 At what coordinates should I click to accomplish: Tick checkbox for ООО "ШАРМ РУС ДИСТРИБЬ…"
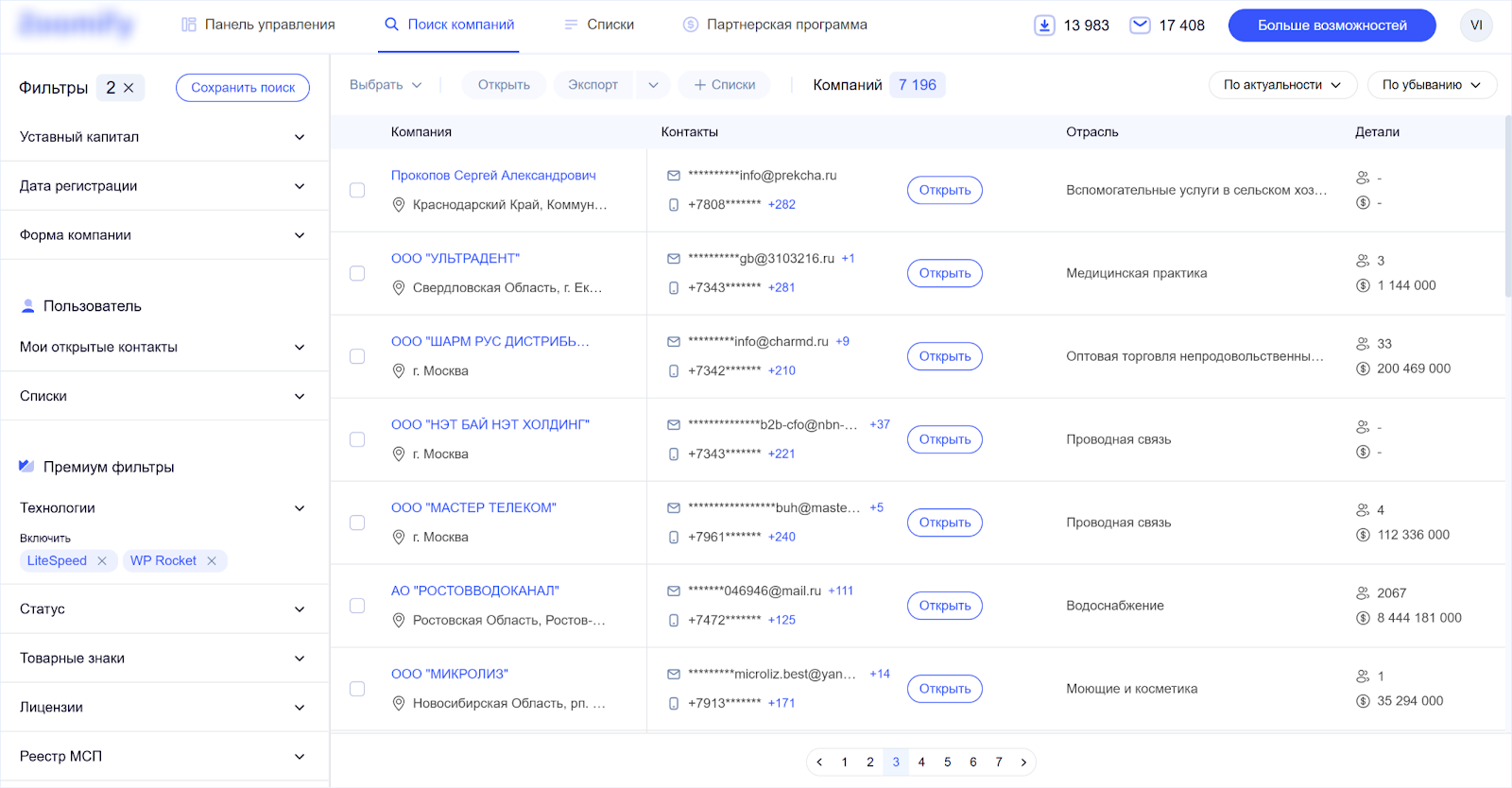(357, 356)
